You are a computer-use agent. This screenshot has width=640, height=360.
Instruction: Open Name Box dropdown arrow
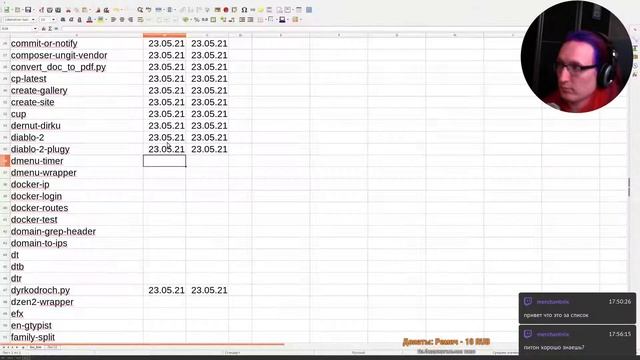point(35,29)
